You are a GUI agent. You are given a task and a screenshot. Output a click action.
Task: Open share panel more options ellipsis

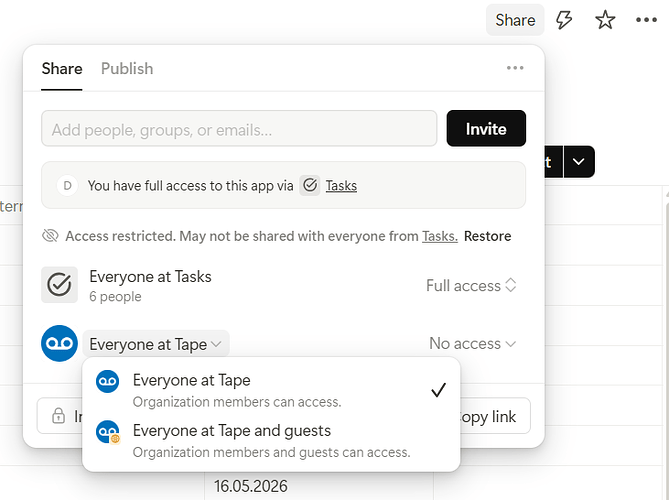(515, 68)
